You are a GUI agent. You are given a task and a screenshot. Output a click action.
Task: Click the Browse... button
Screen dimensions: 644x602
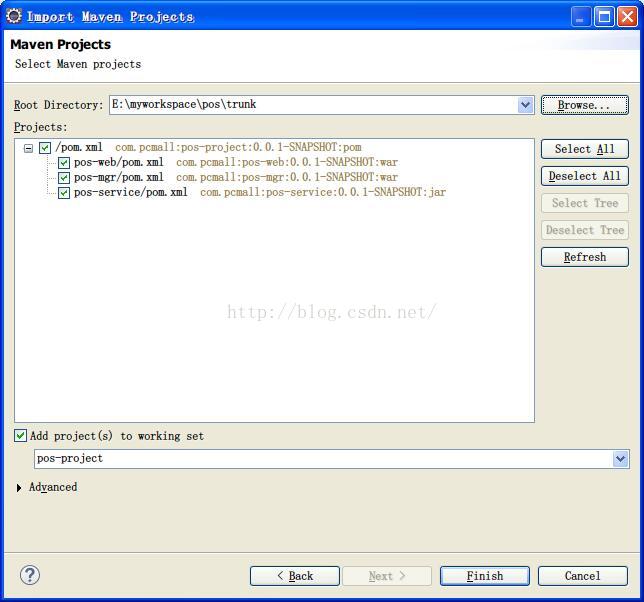pyautogui.click(x=584, y=105)
